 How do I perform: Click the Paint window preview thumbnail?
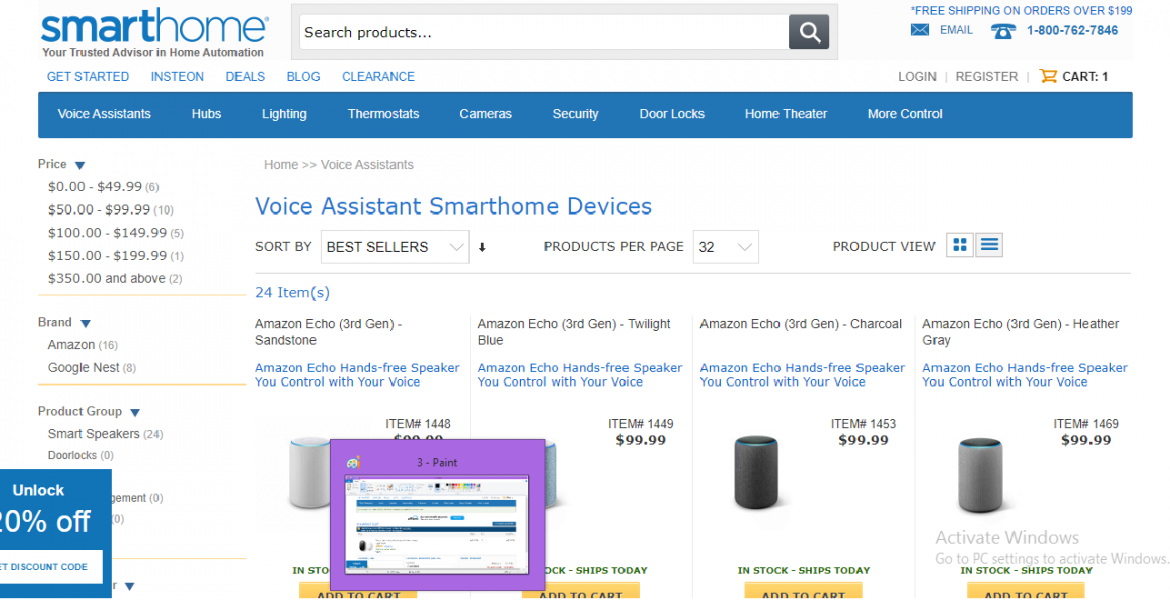[x=437, y=523]
